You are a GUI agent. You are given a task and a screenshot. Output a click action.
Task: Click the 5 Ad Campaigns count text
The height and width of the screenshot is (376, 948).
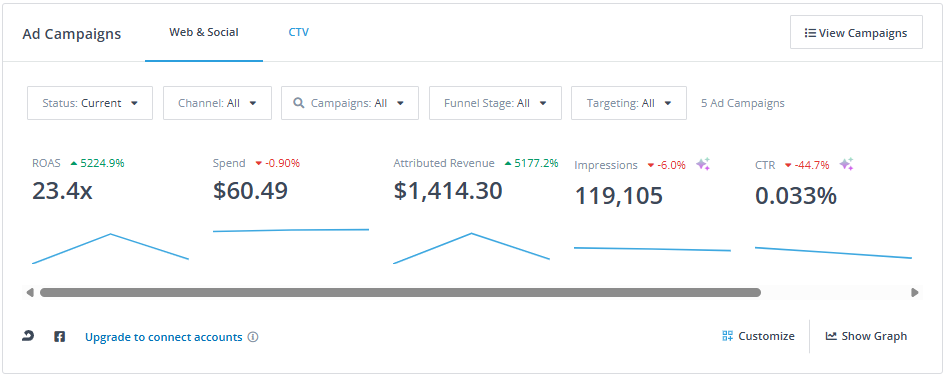742,103
